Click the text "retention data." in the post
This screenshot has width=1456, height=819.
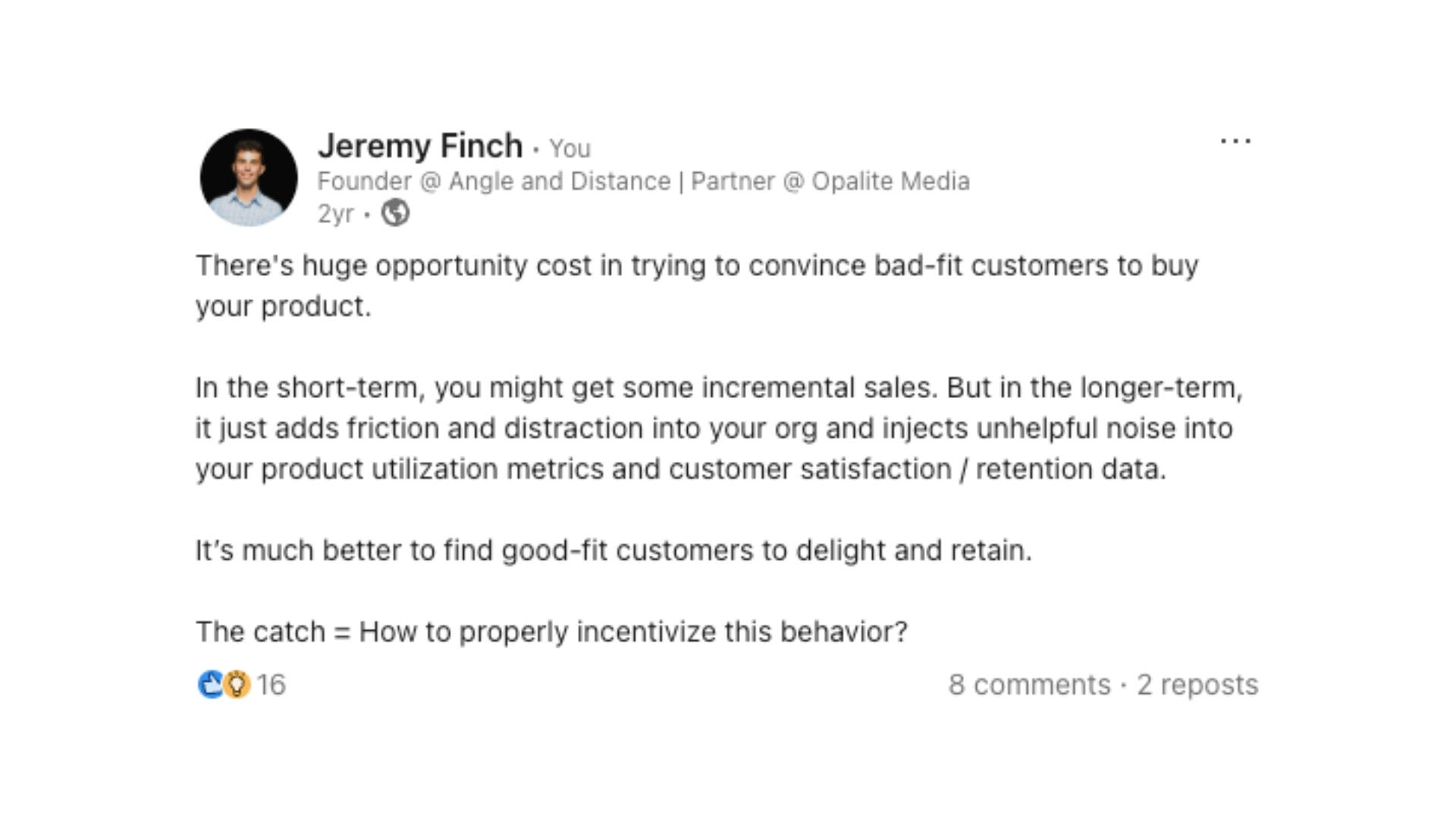tap(1071, 469)
